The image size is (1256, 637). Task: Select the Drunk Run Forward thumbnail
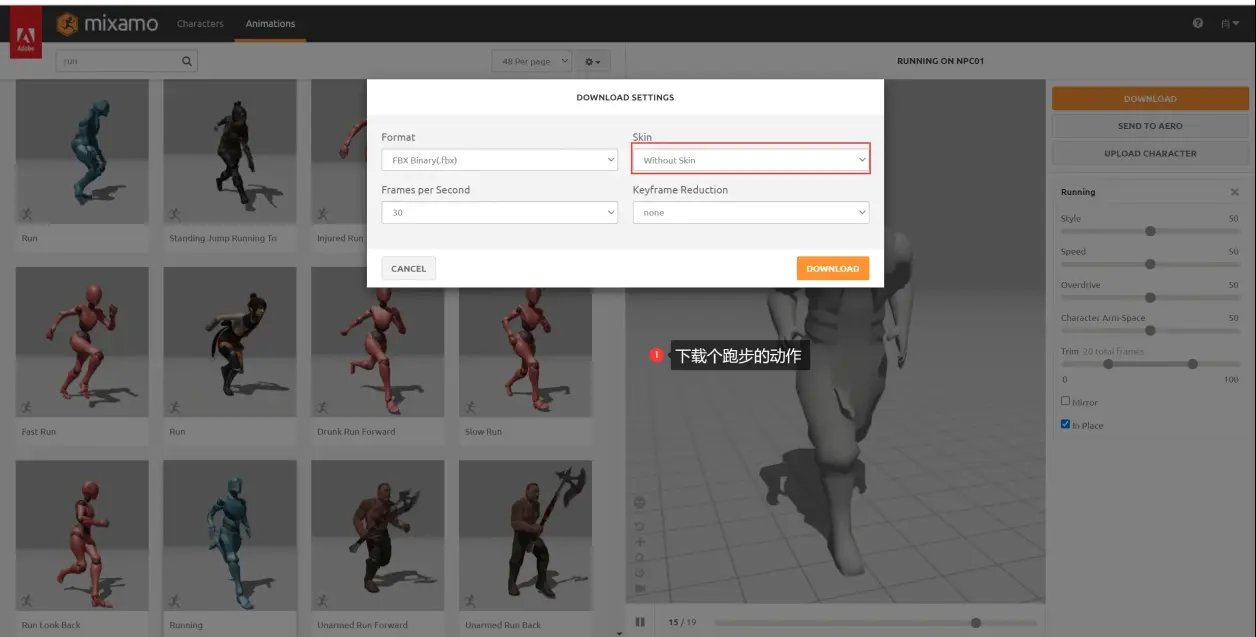tap(378, 342)
